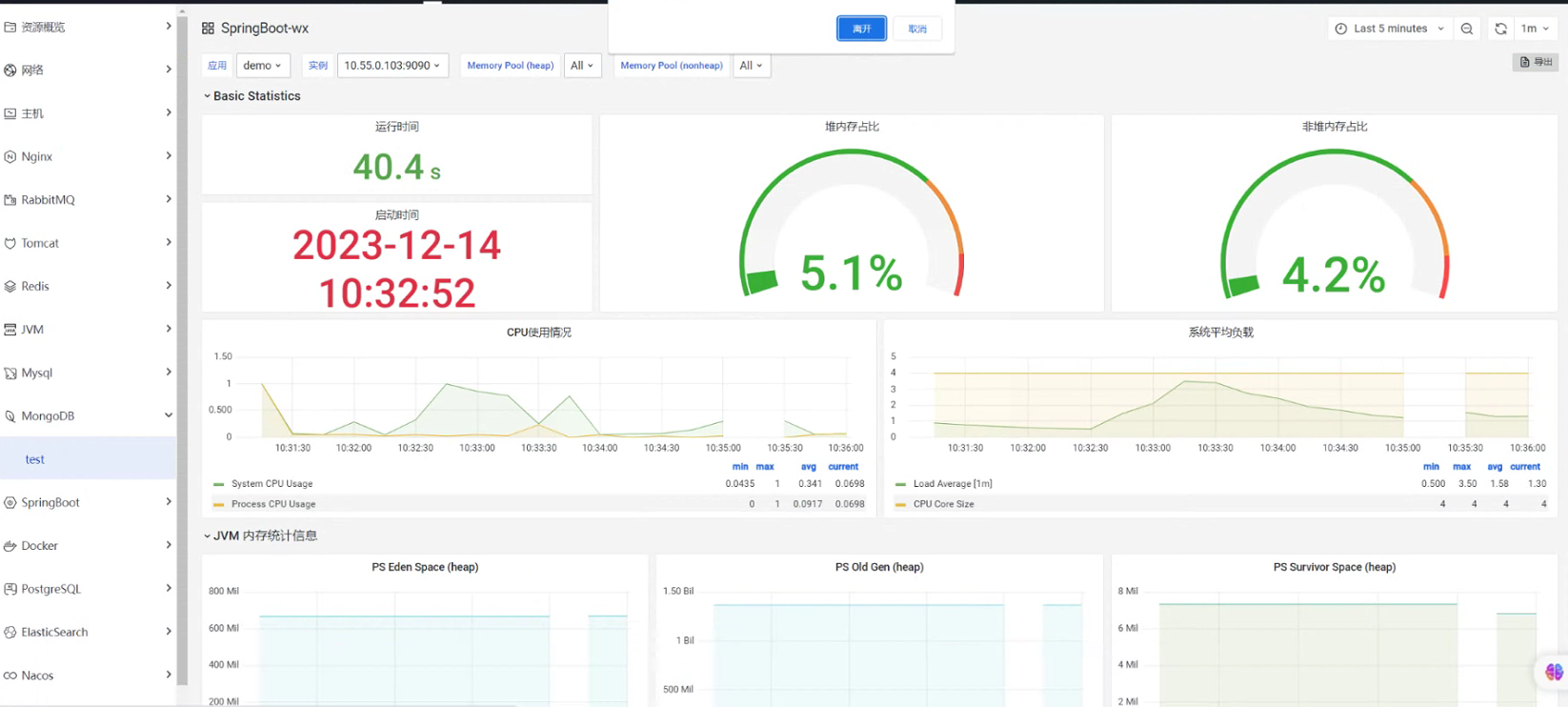Image resolution: width=1568 pixels, height=707 pixels.
Task: Click the PostgreSQL sidebar icon
Action: pyautogui.click(x=10, y=589)
